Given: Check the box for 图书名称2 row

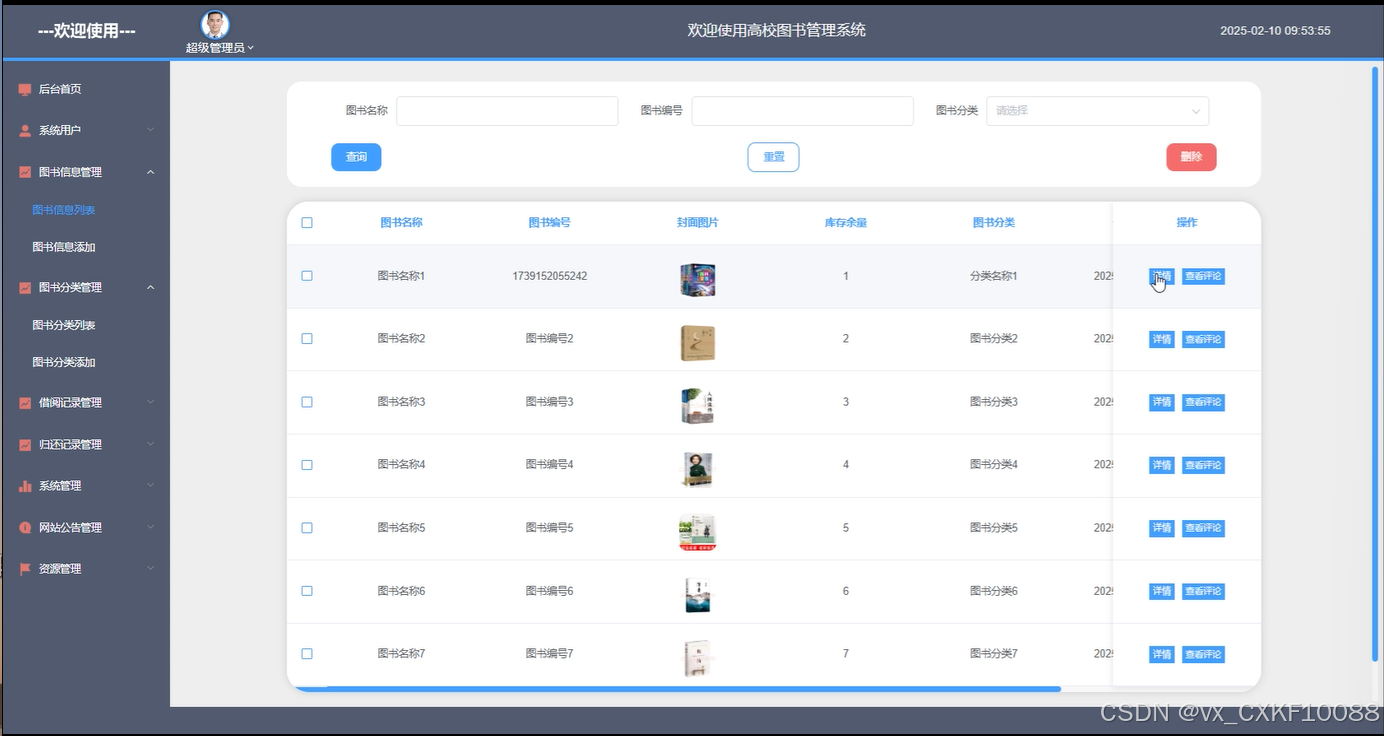Looking at the screenshot, I should [307, 339].
